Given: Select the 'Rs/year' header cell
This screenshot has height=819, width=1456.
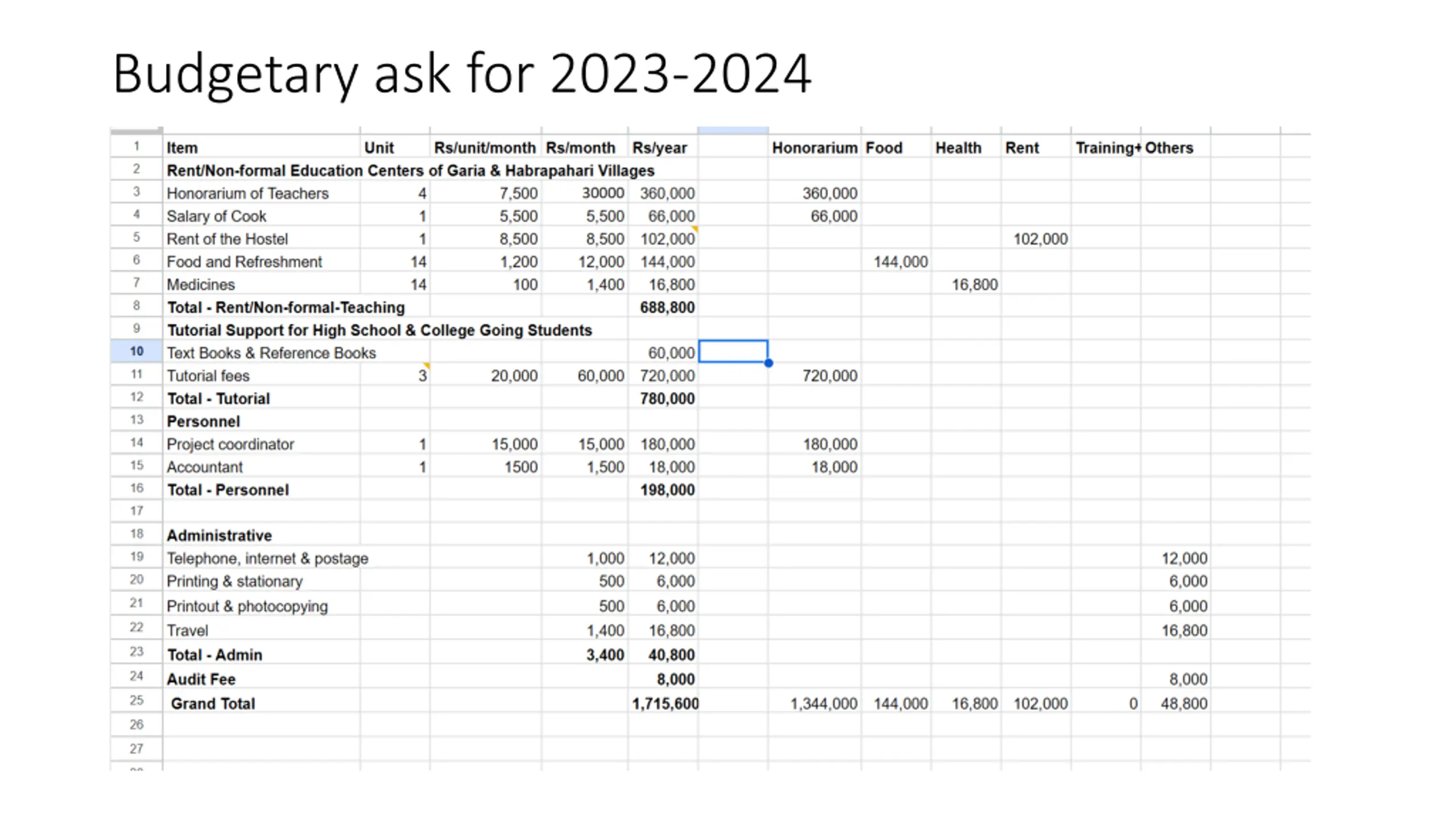Looking at the screenshot, I should point(663,147).
